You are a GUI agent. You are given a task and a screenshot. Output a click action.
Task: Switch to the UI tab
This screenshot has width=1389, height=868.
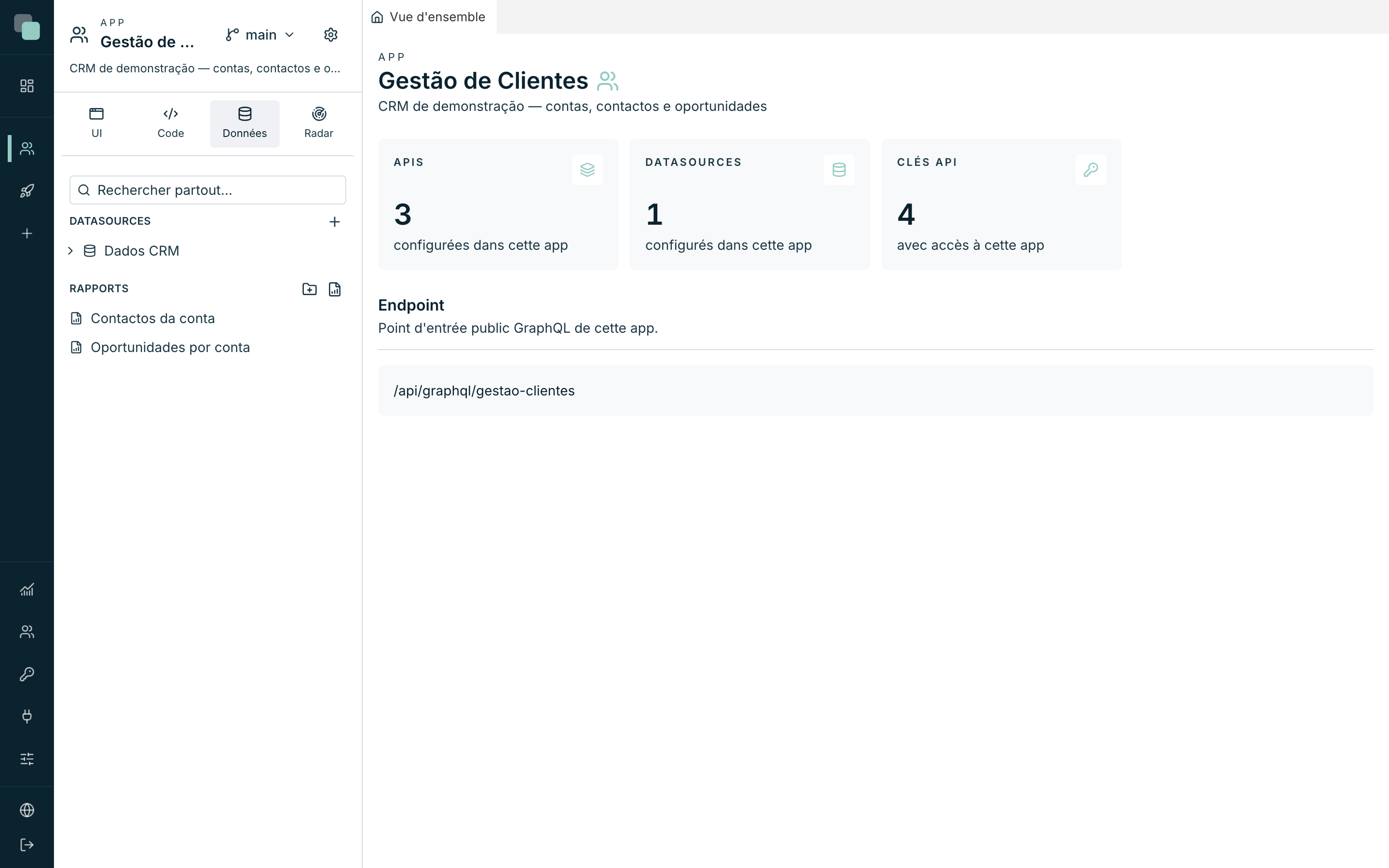96,123
